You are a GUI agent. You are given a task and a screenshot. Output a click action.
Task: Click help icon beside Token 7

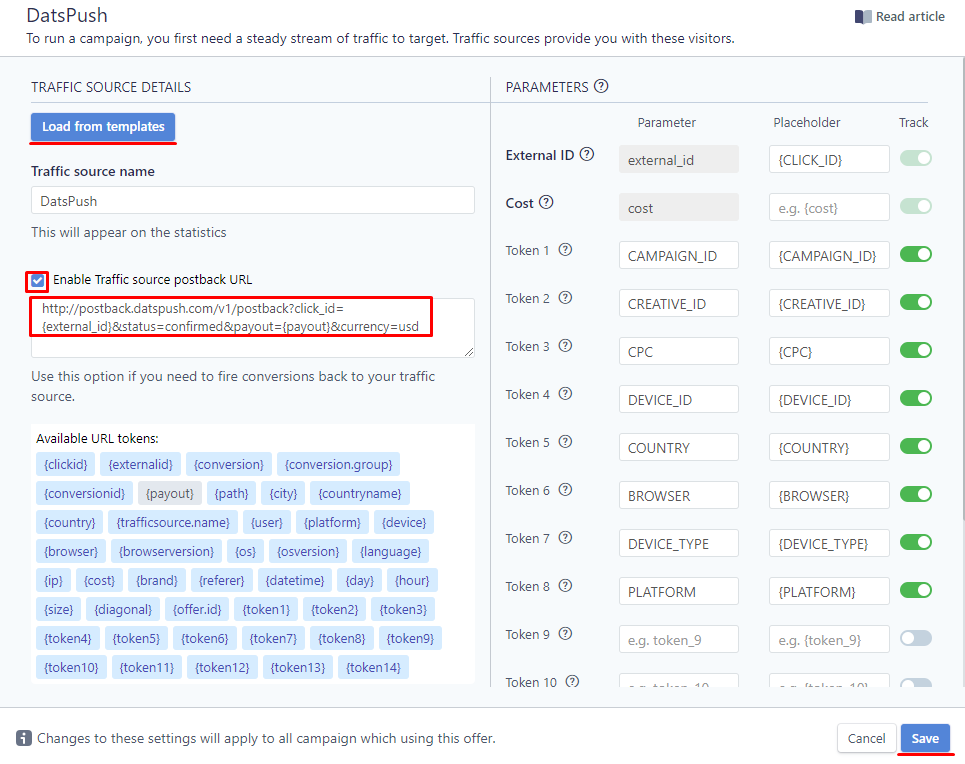(x=565, y=537)
